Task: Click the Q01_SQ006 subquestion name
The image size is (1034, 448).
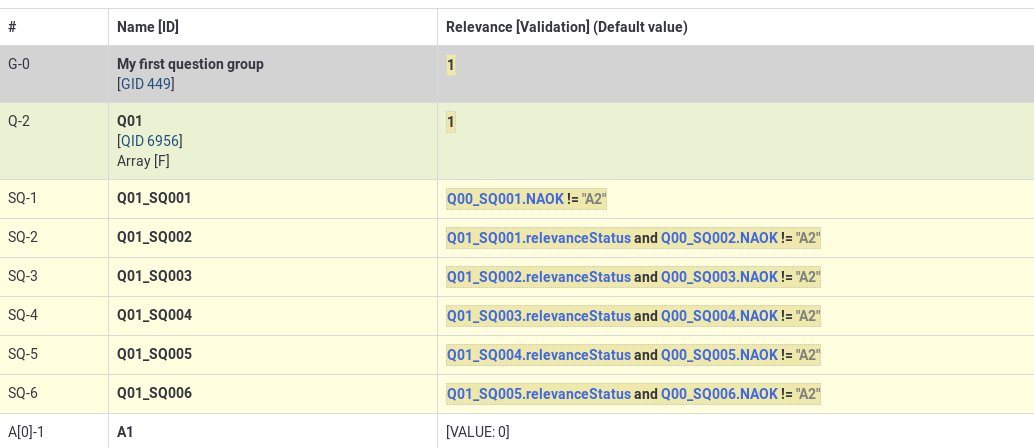Action: point(154,394)
